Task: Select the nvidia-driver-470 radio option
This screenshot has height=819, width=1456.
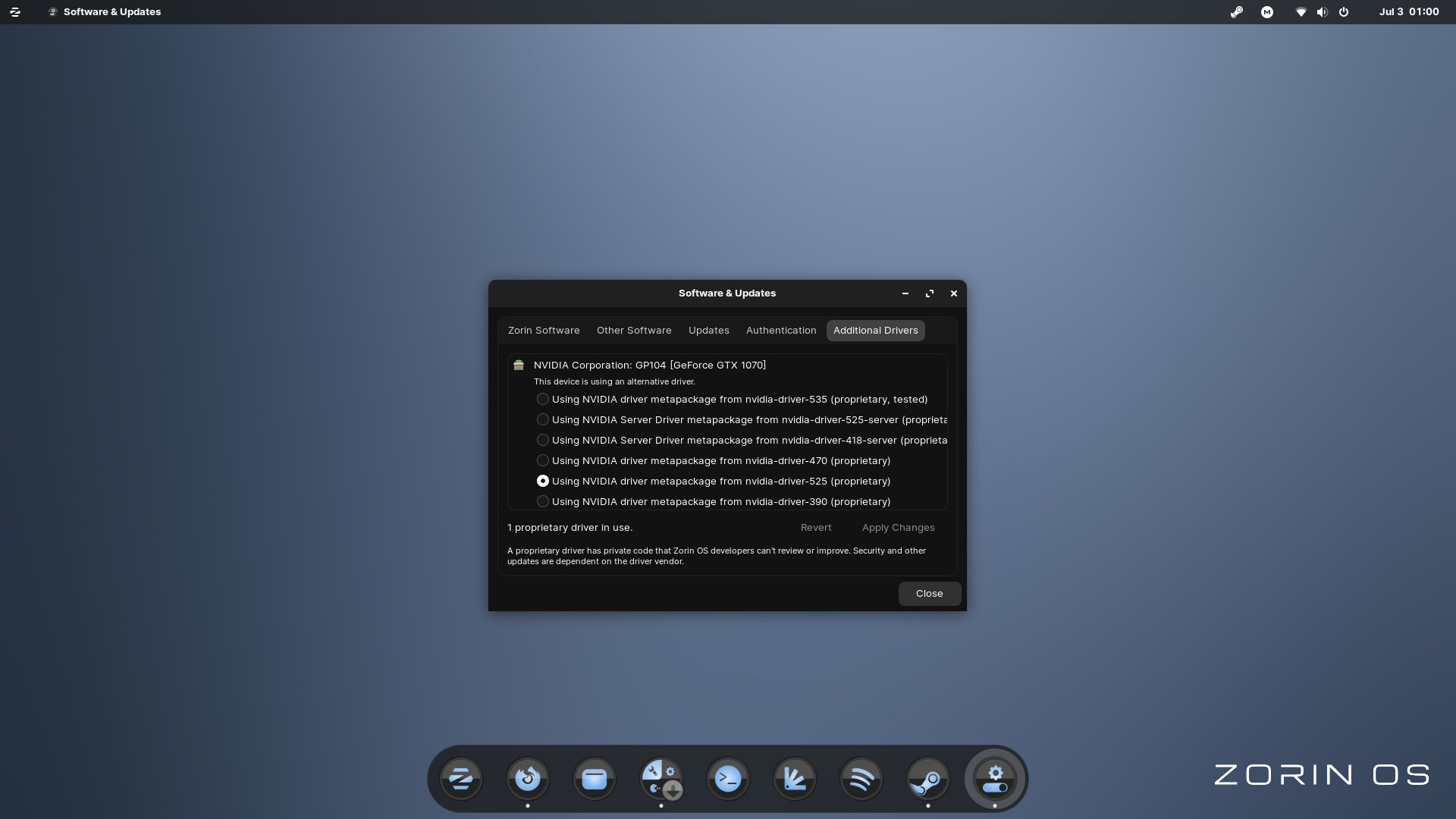Action: pyautogui.click(x=543, y=460)
